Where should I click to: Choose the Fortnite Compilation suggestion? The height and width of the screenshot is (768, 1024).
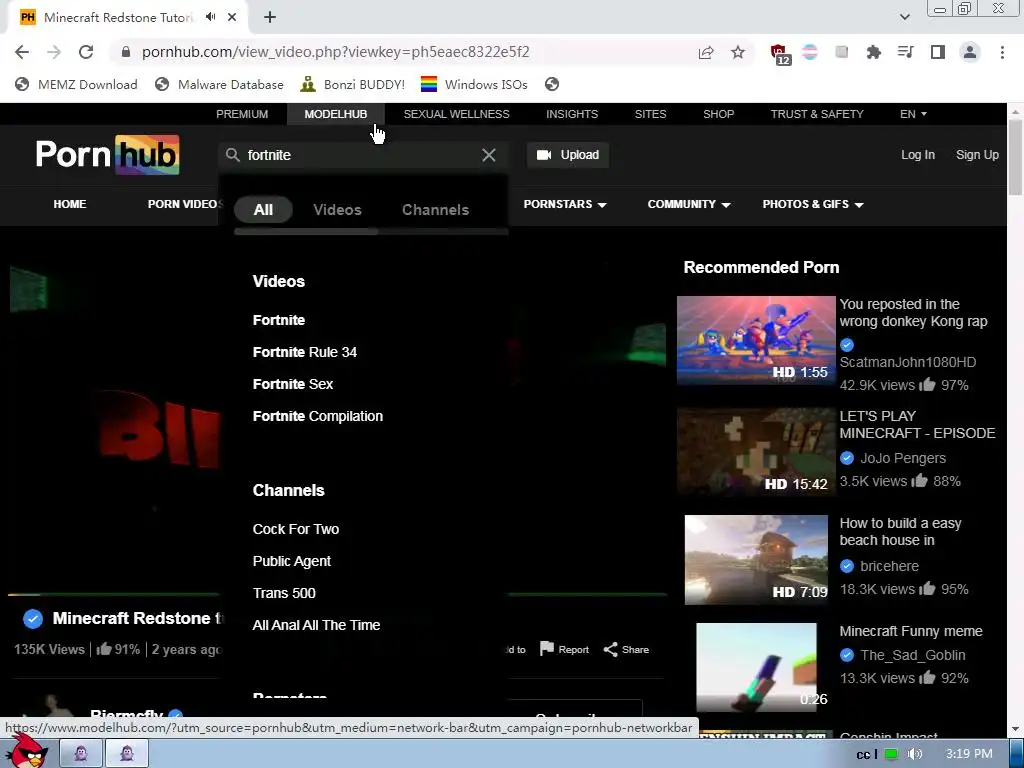pyautogui.click(x=317, y=416)
